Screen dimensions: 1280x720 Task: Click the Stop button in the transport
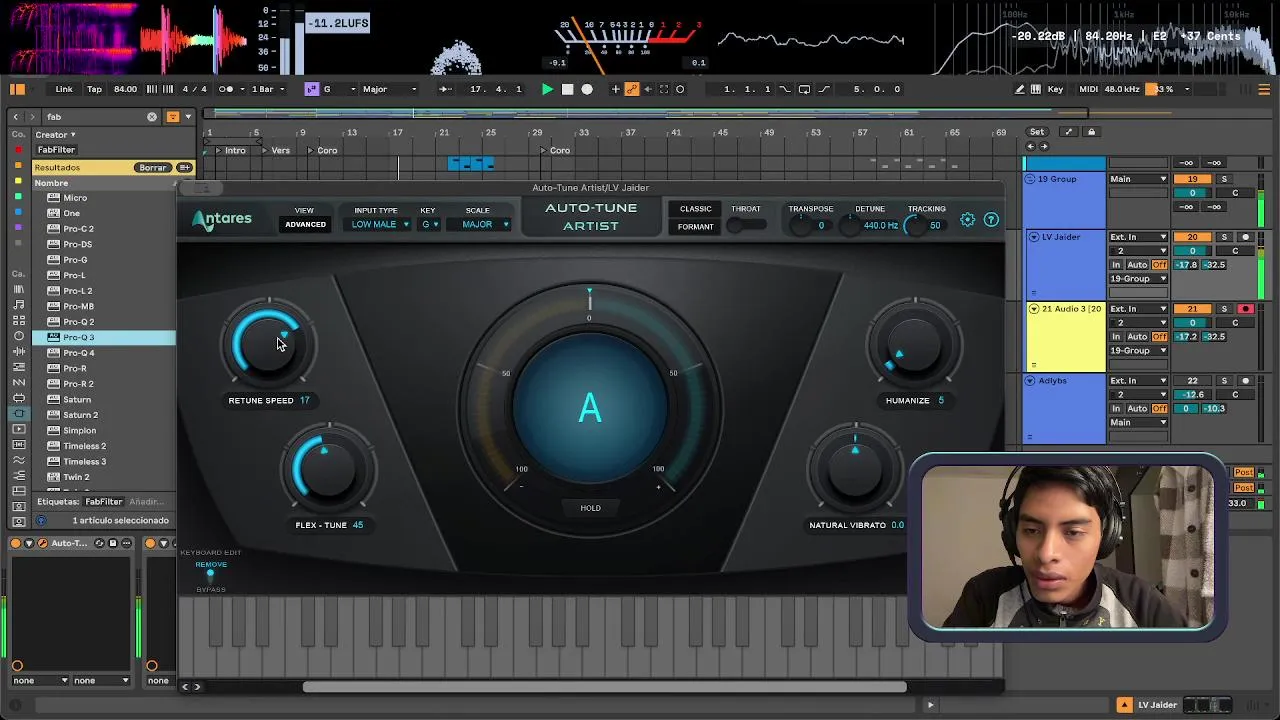[x=567, y=89]
